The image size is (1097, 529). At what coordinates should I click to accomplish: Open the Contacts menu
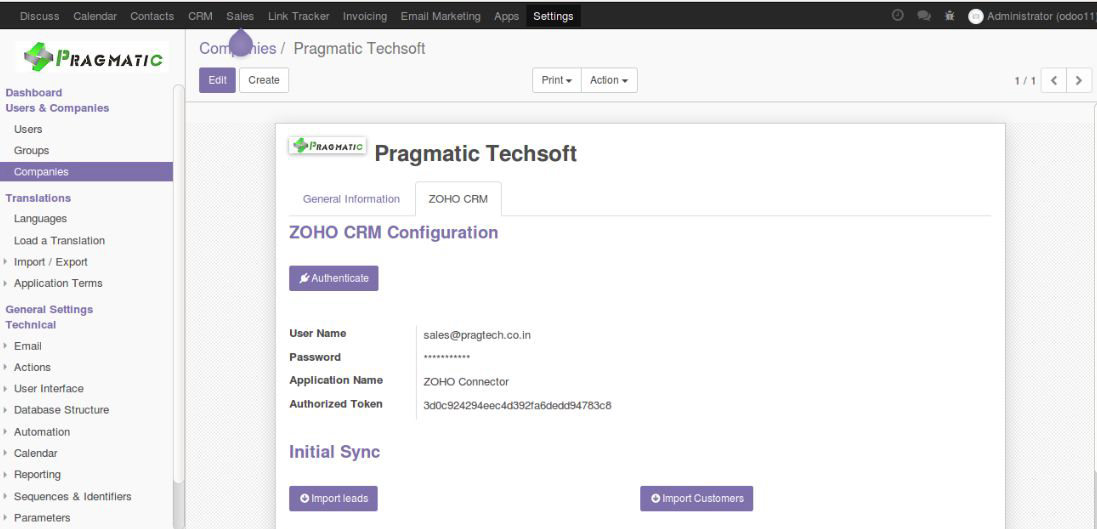click(x=152, y=16)
